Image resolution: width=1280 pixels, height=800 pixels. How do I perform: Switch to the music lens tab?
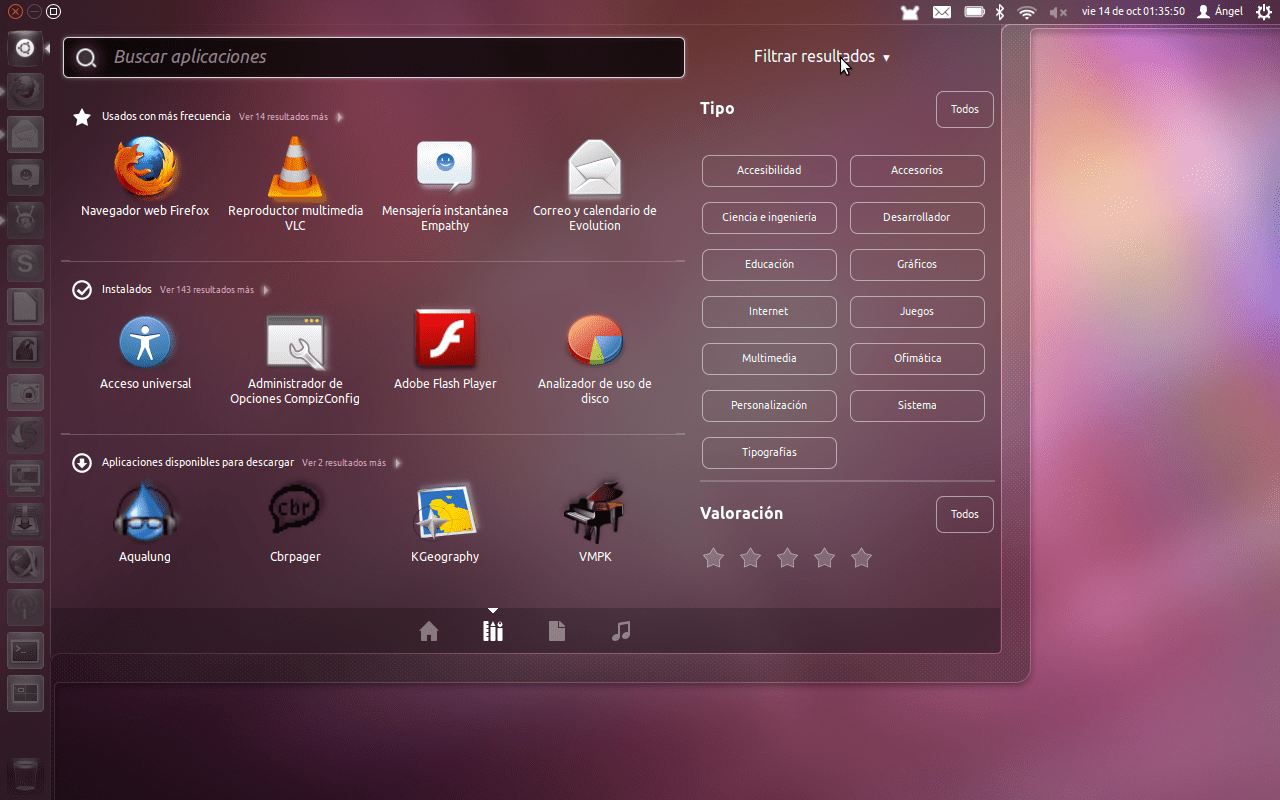pos(621,631)
